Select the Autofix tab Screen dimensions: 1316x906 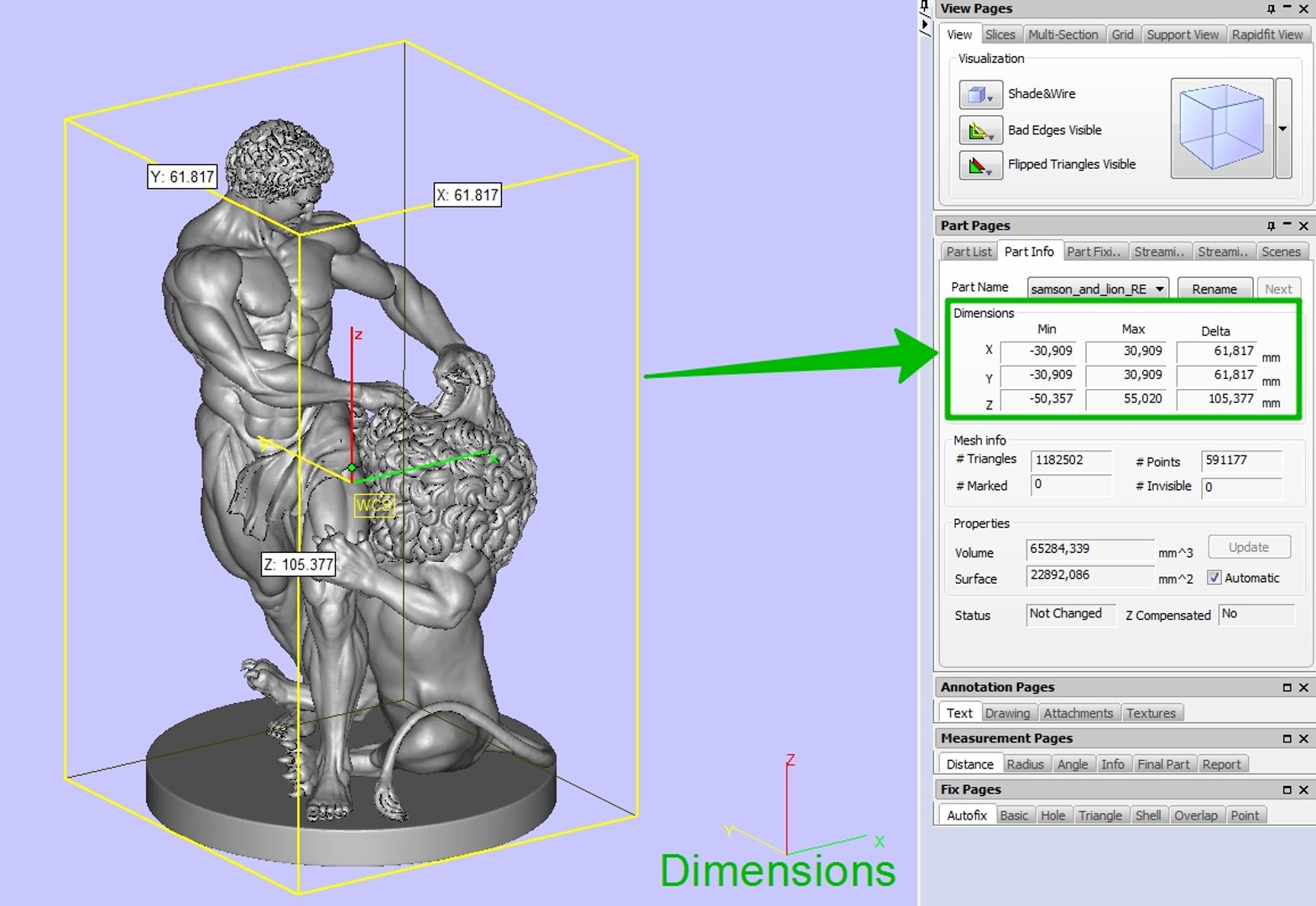(967, 815)
